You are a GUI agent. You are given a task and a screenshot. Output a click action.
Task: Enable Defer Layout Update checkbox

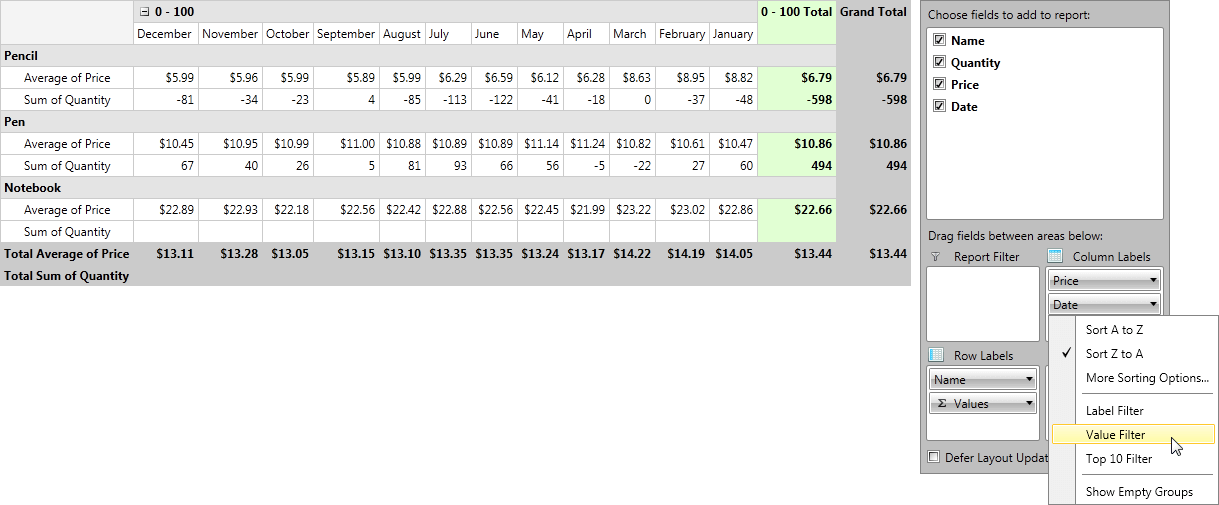(934, 457)
